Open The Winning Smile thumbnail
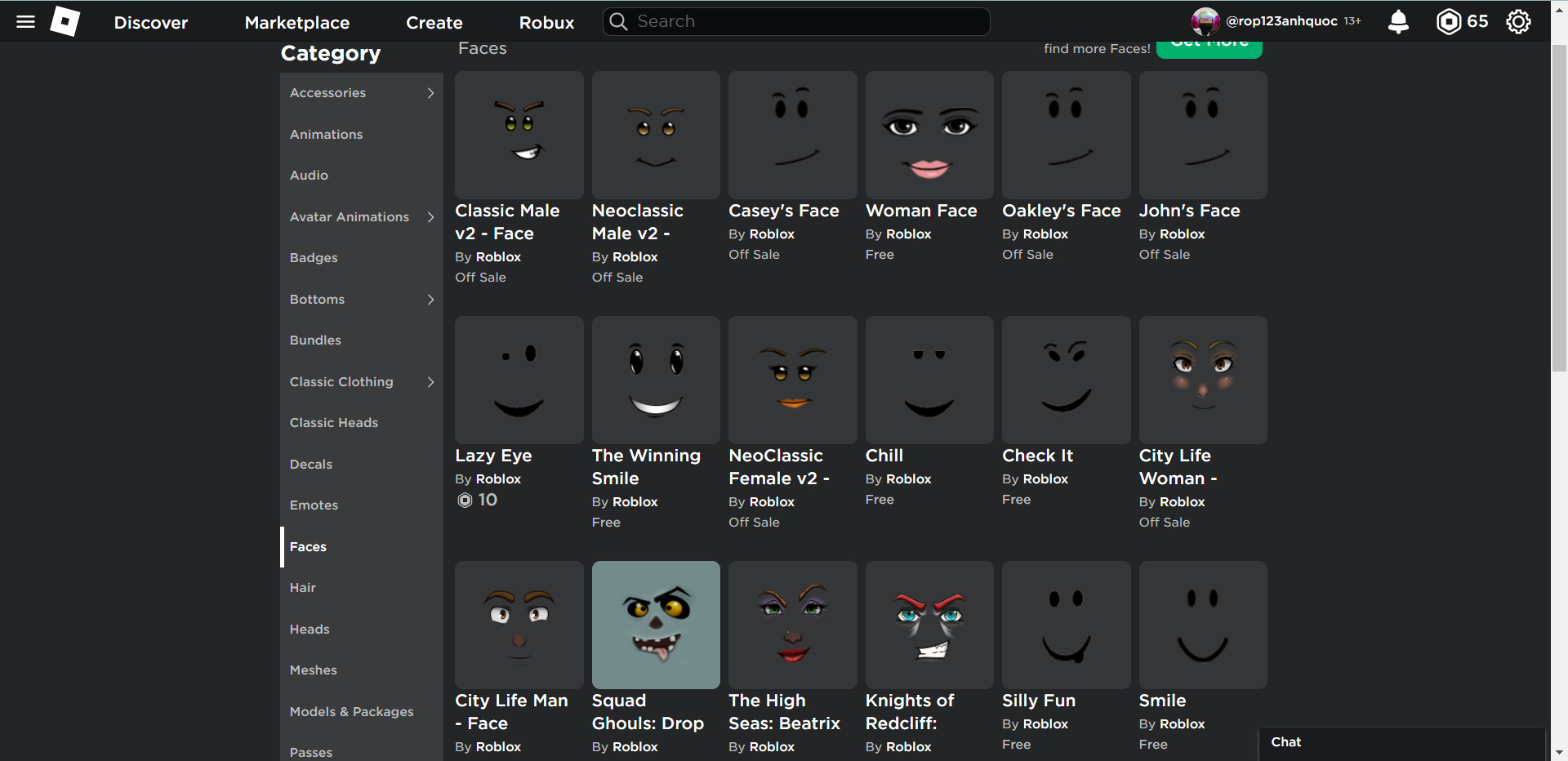 656,380
